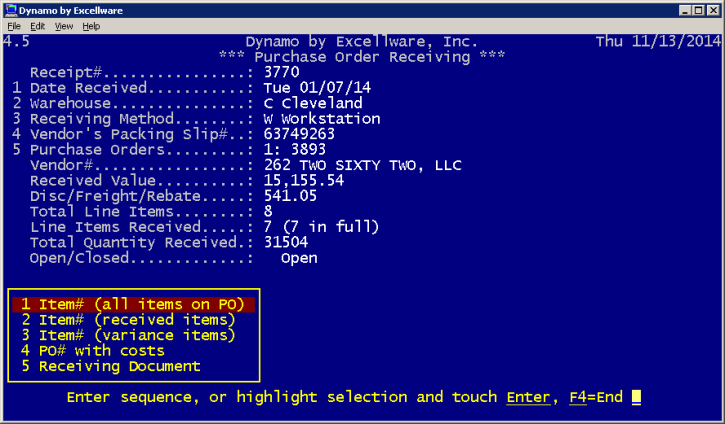Click warehouse value C Cleveland
This screenshot has width=725, height=424.
[x=313, y=103]
